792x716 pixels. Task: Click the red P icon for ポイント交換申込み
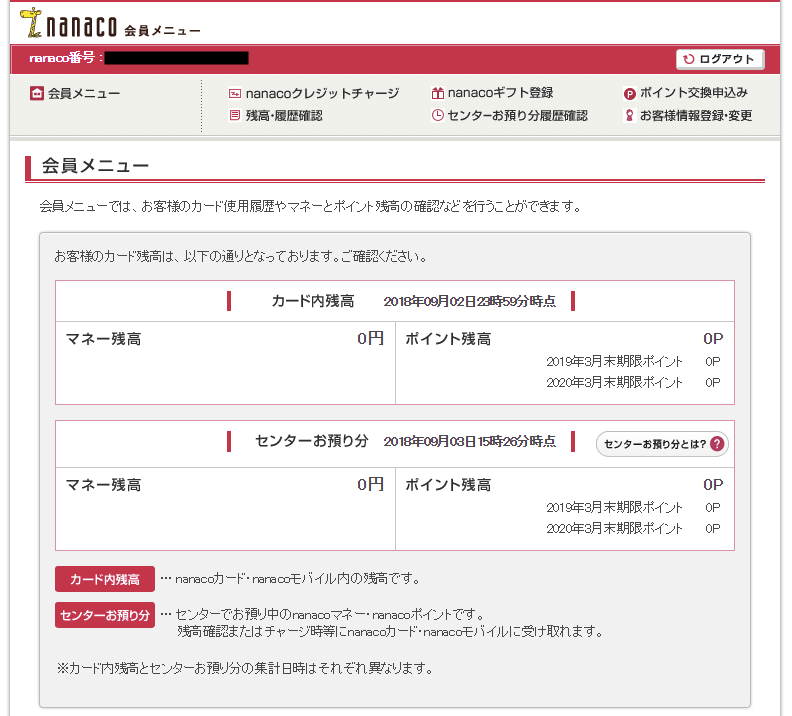[629, 93]
